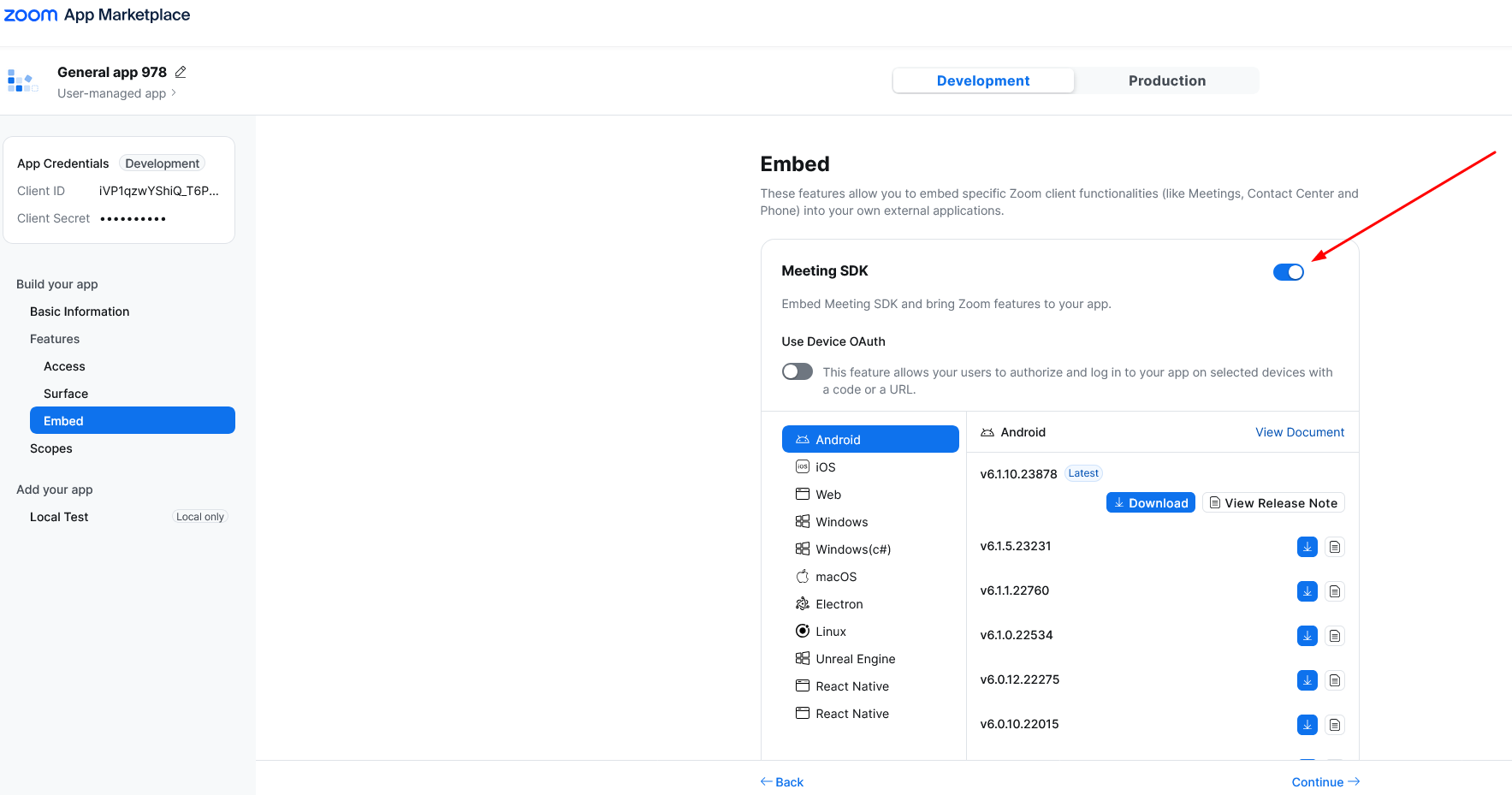Select the Electron platform
The height and width of the screenshot is (795, 1512).
point(869,603)
